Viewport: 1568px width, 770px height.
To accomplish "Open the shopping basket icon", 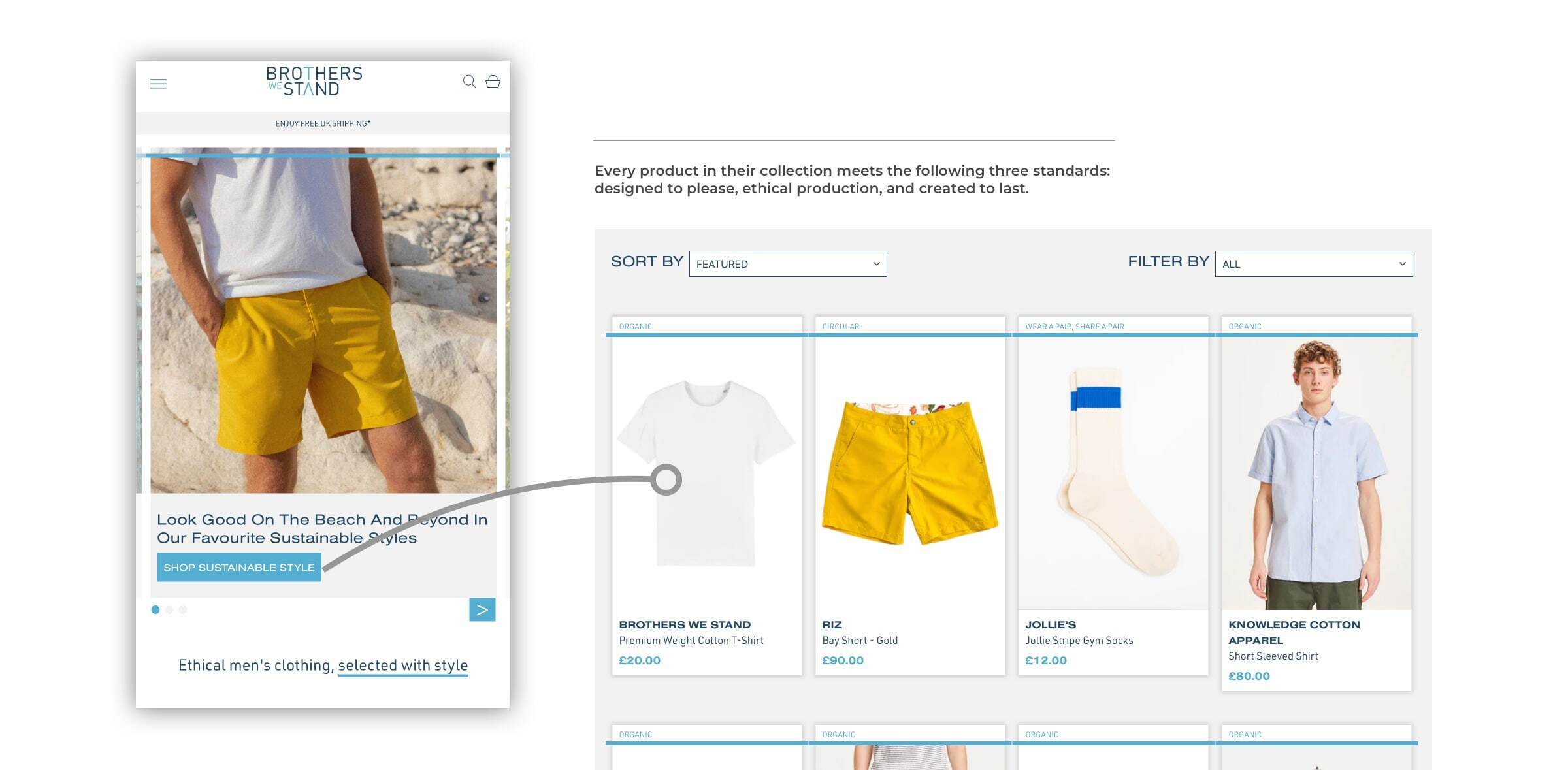I will 493,81.
